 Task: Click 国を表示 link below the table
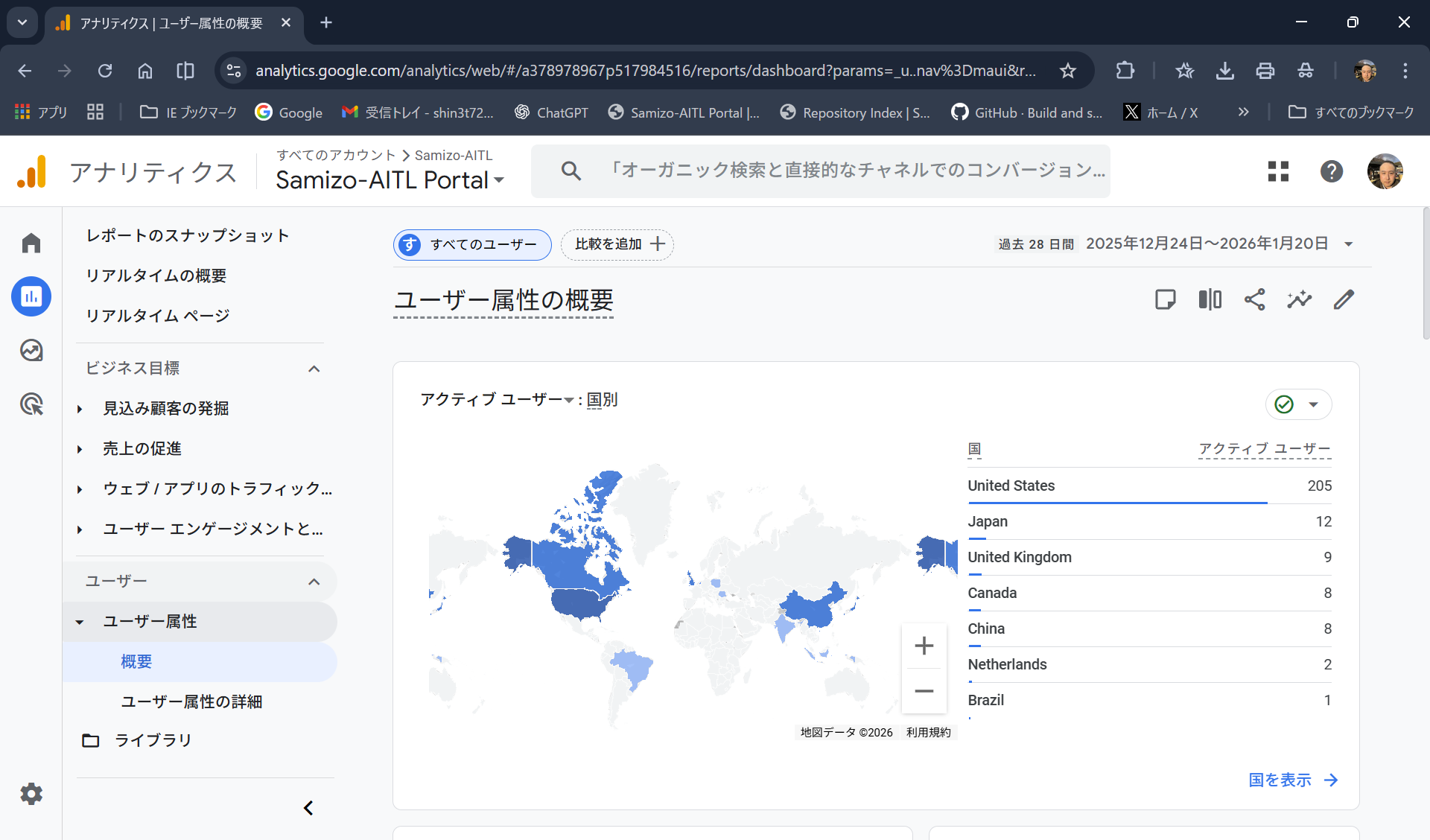[x=1279, y=780]
